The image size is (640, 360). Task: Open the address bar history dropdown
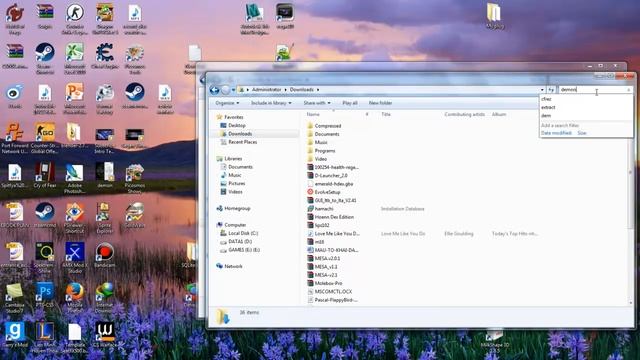[542, 90]
